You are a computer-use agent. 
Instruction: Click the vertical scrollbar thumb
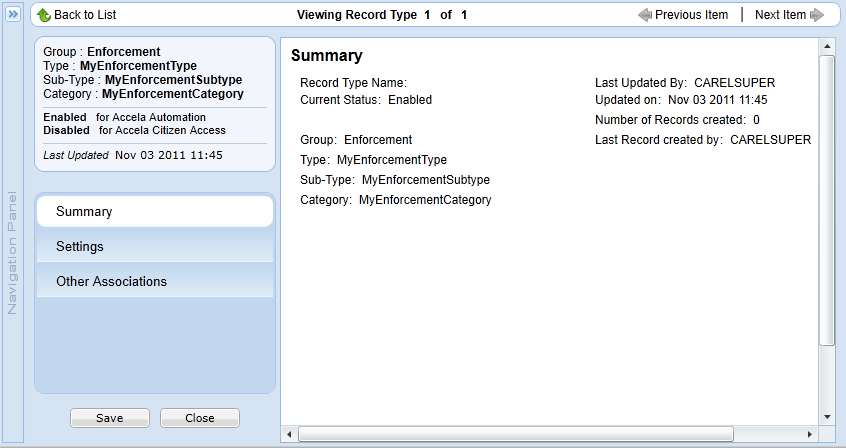point(827,200)
